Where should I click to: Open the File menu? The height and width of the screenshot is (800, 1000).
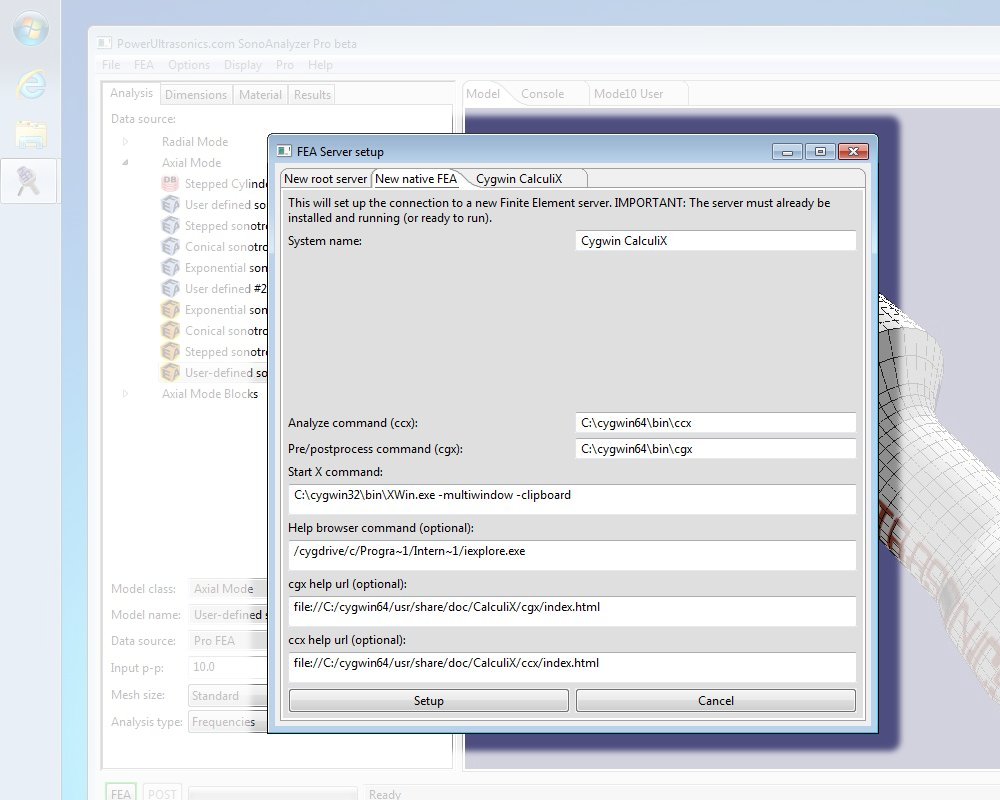[x=111, y=65]
